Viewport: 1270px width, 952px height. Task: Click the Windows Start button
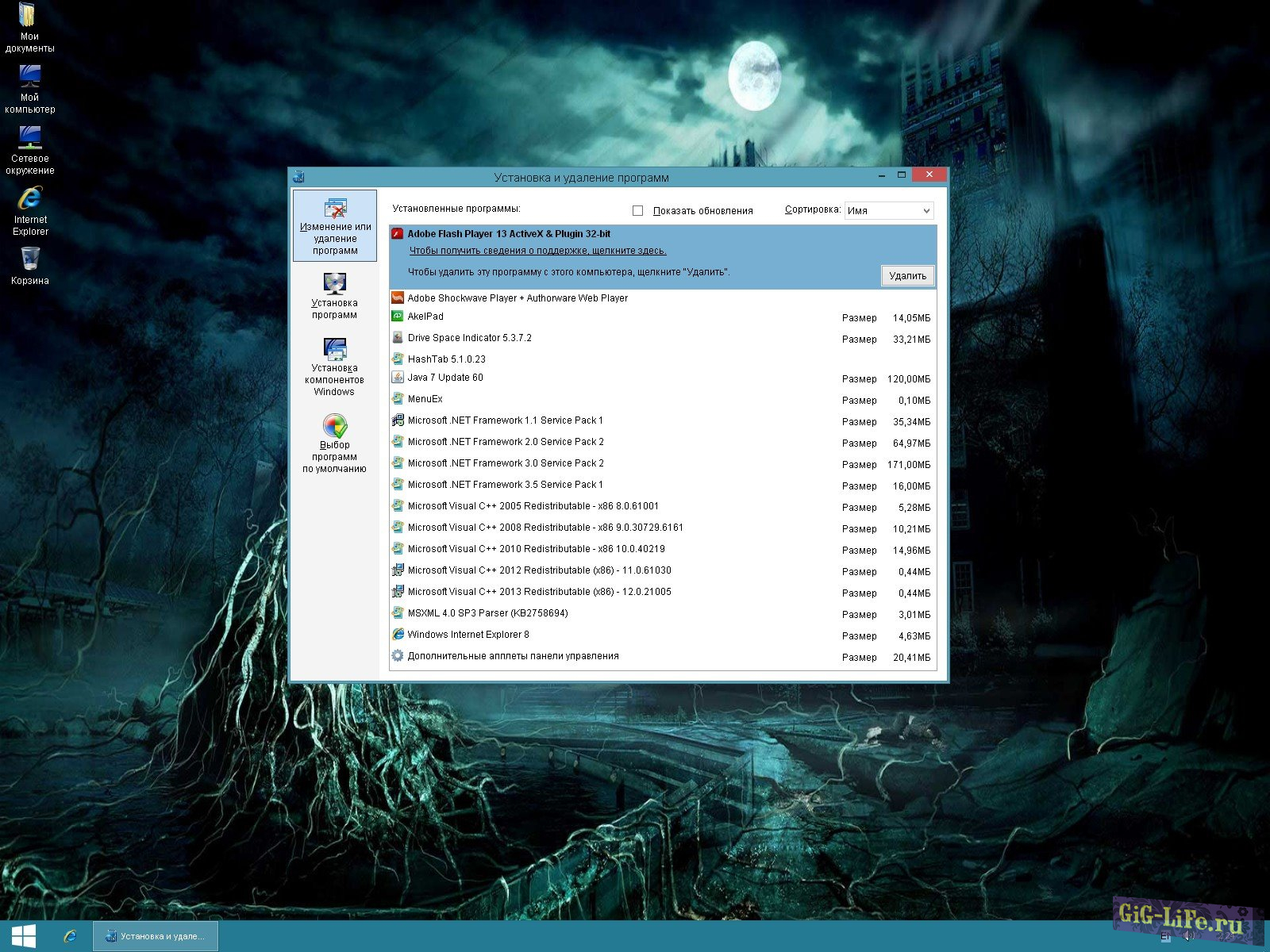point(24,936)
